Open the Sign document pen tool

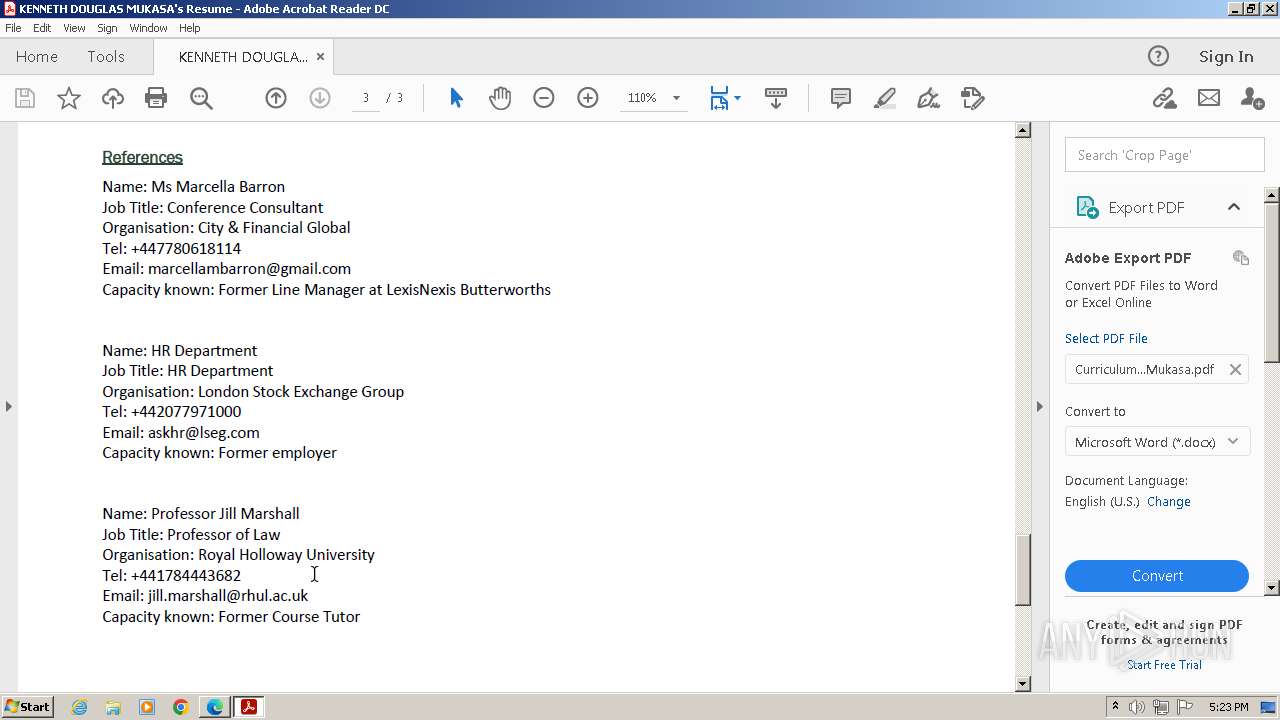[929, 98]
